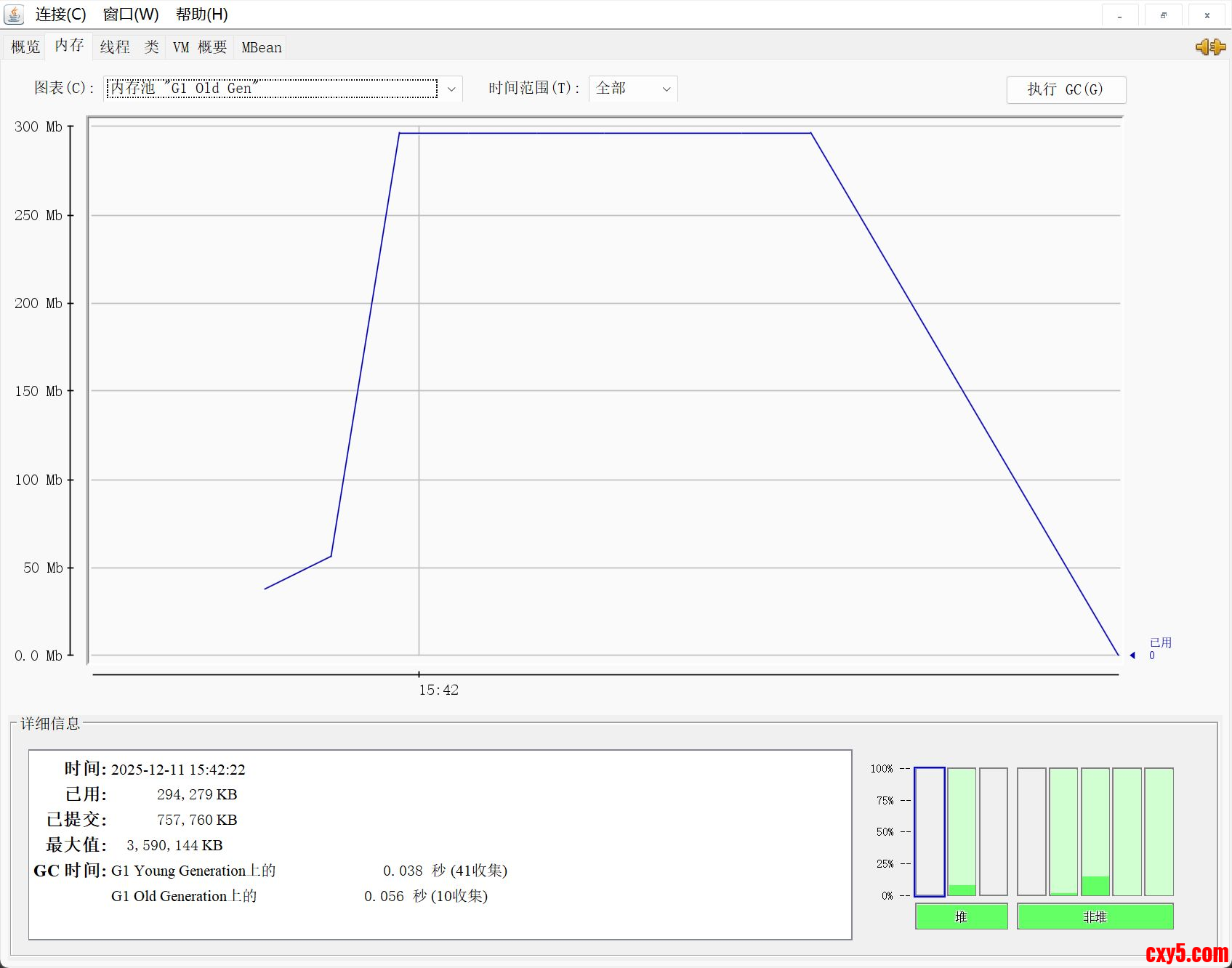Open the 类 tab

[x=151, y=47]
